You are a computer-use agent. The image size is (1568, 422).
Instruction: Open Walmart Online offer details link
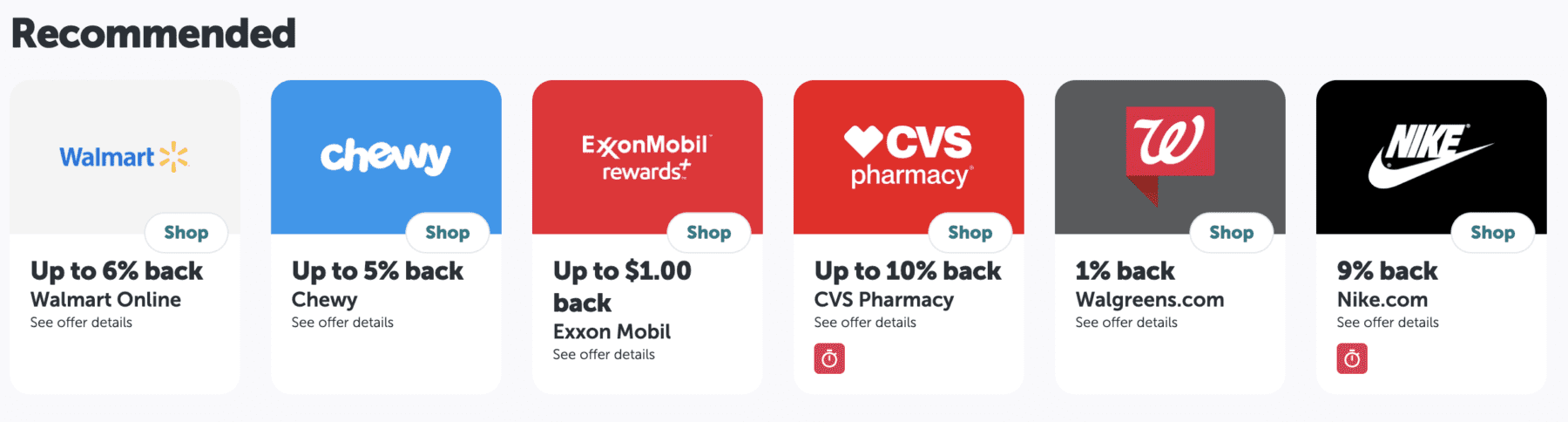[81, 323]
